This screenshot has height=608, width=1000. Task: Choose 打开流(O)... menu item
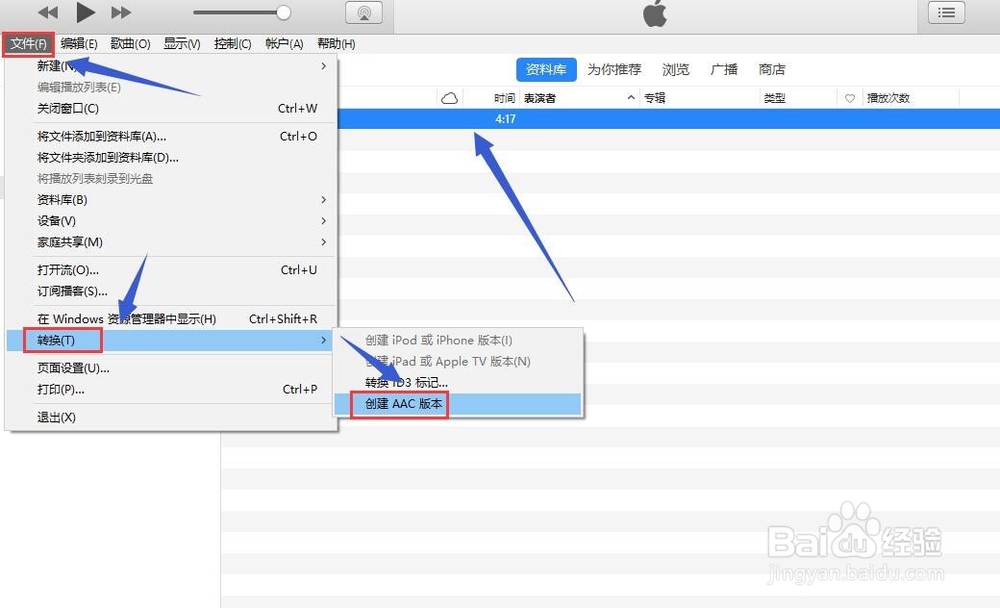pos(171,270)
